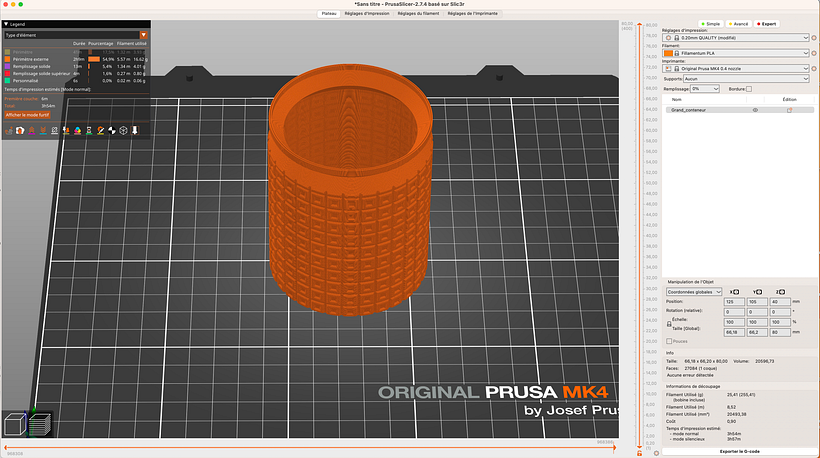820x458 pixels.
Task: Toggle the wireframe cube legend icon
Action: tap(122, 130)
